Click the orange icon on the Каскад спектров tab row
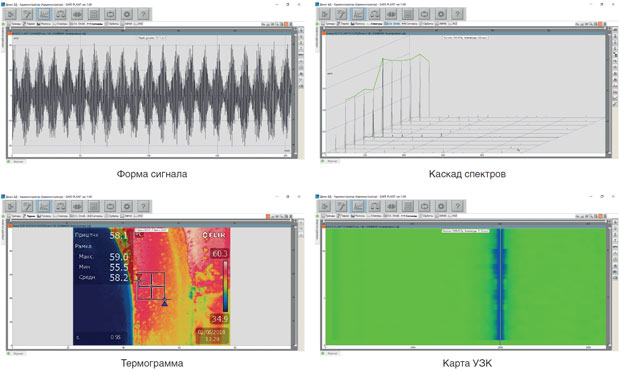Image resolution: width=620 pixels, height=372 pixels. coord(600,24)
